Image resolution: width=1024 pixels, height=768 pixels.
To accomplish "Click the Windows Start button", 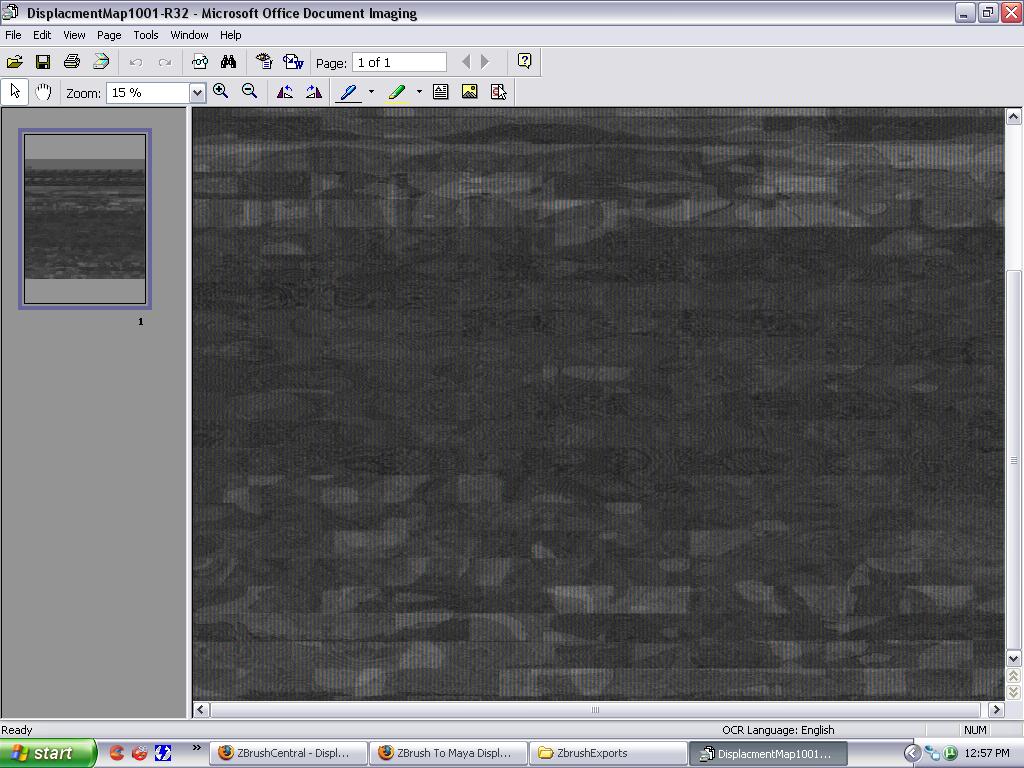I will click(47, 753).
